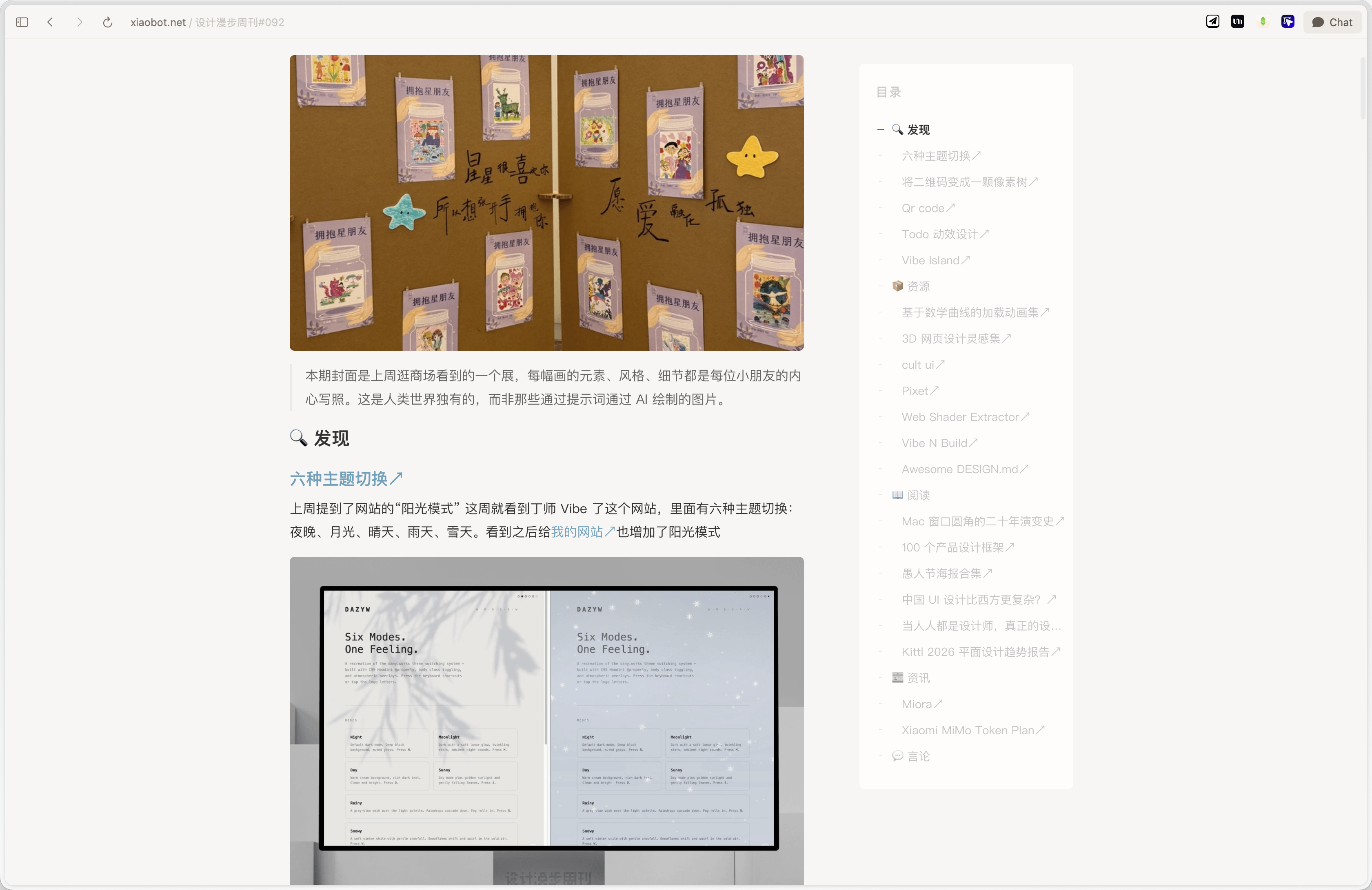This screenshot has width=1372, height=890.
Task: Open the Chat panel button
Action: point(1332,22)
